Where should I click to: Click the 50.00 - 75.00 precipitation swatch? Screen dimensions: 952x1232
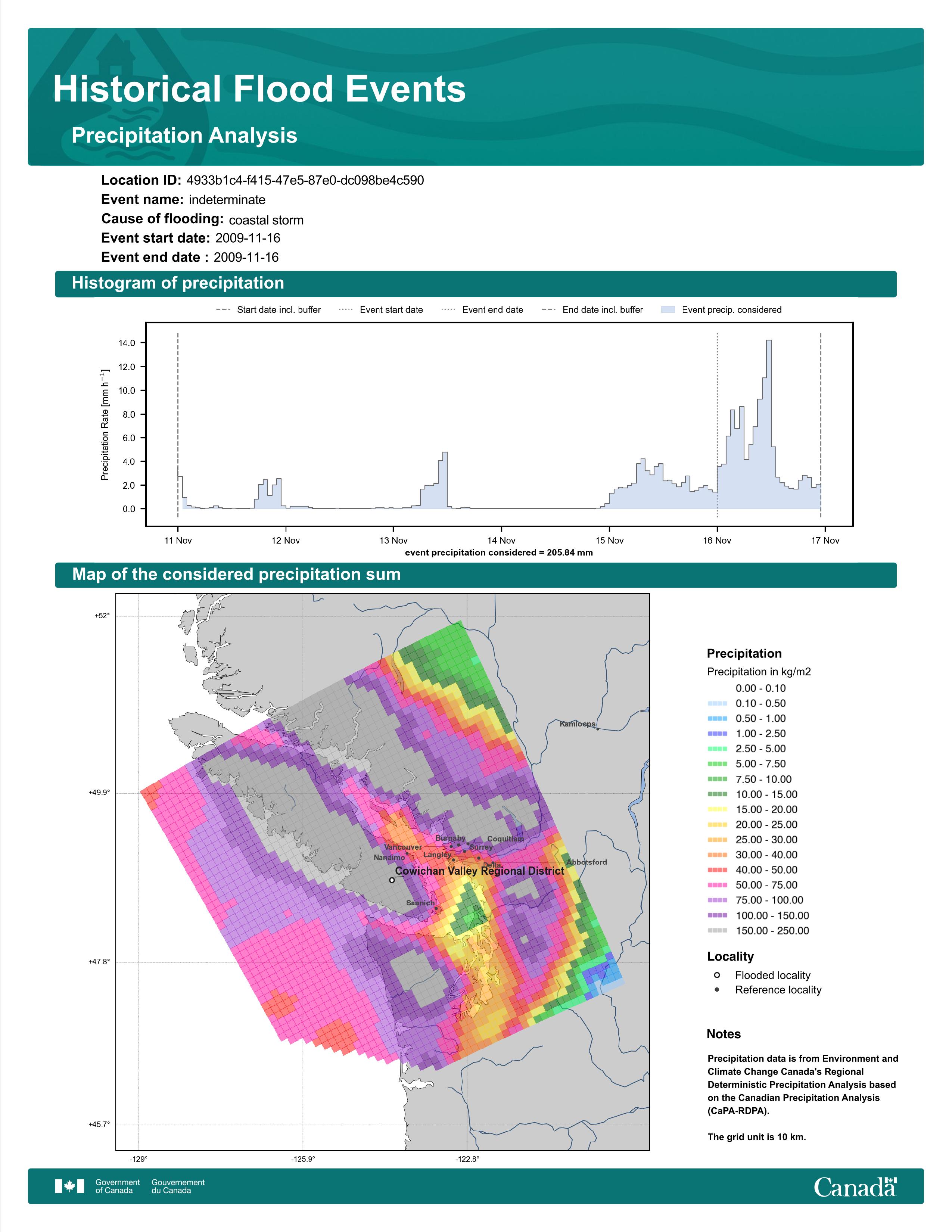[717, 885]
